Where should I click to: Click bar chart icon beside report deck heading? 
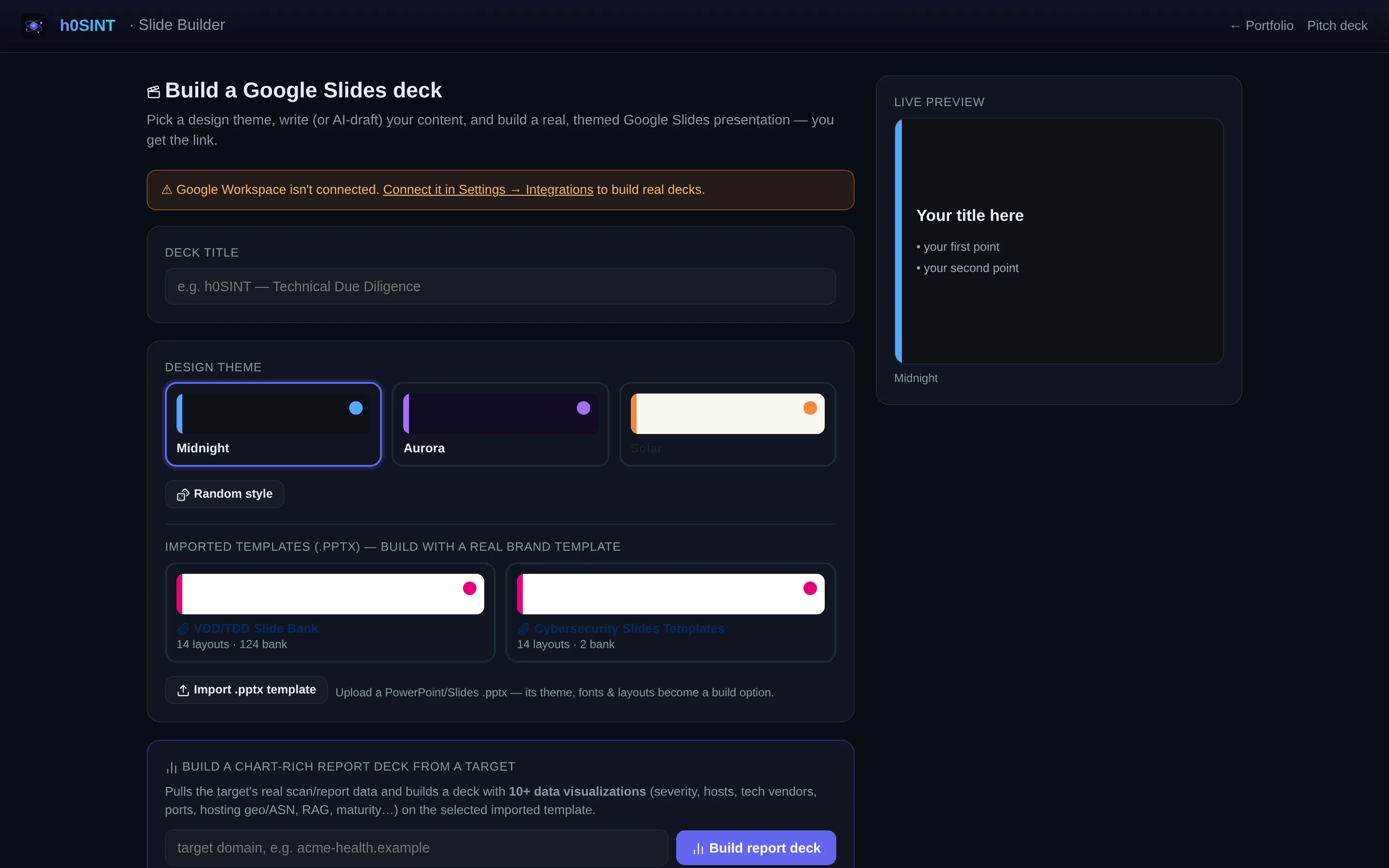172,768
